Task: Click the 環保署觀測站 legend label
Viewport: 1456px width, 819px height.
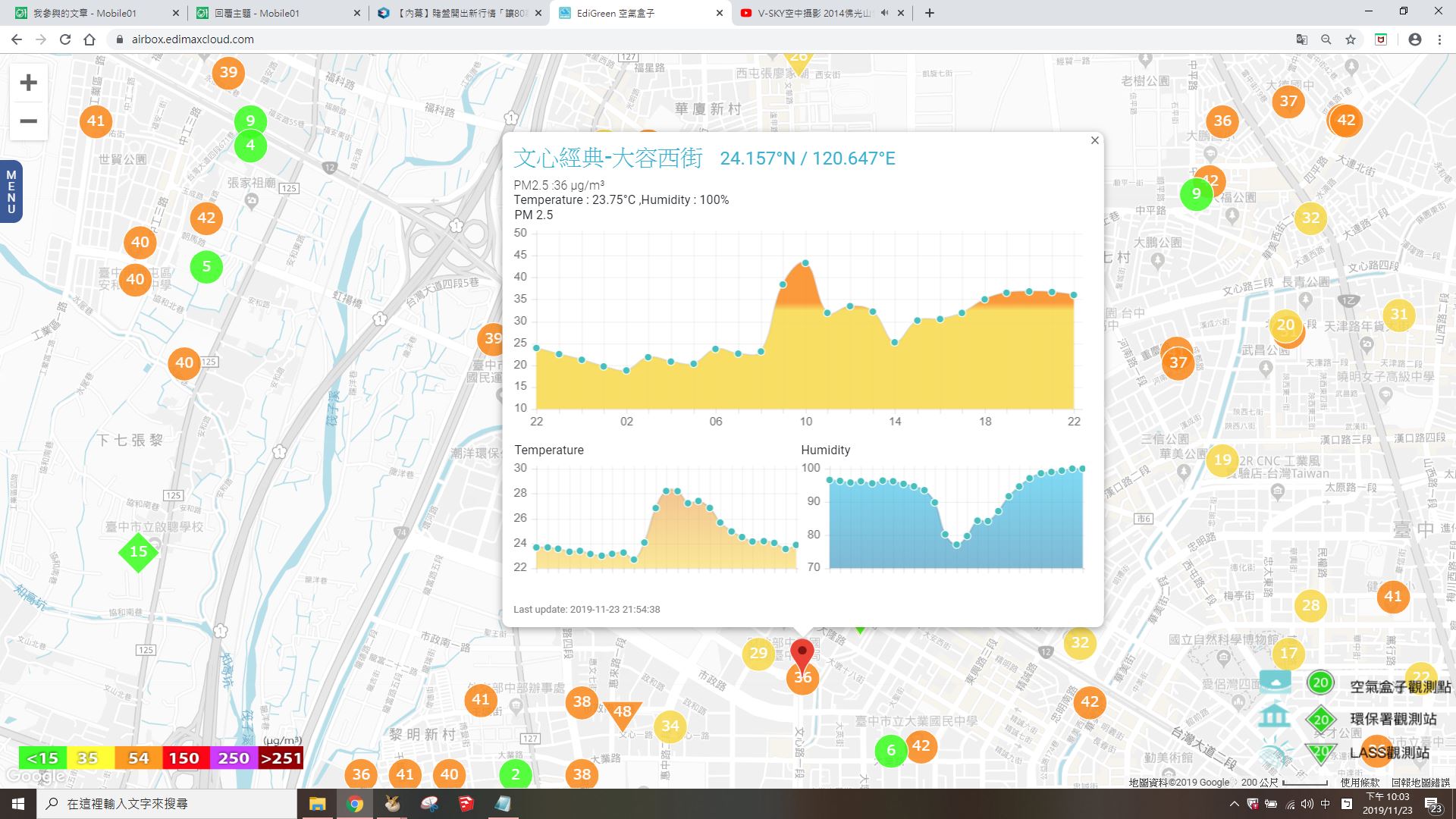Action: [x=1393, y=719]
